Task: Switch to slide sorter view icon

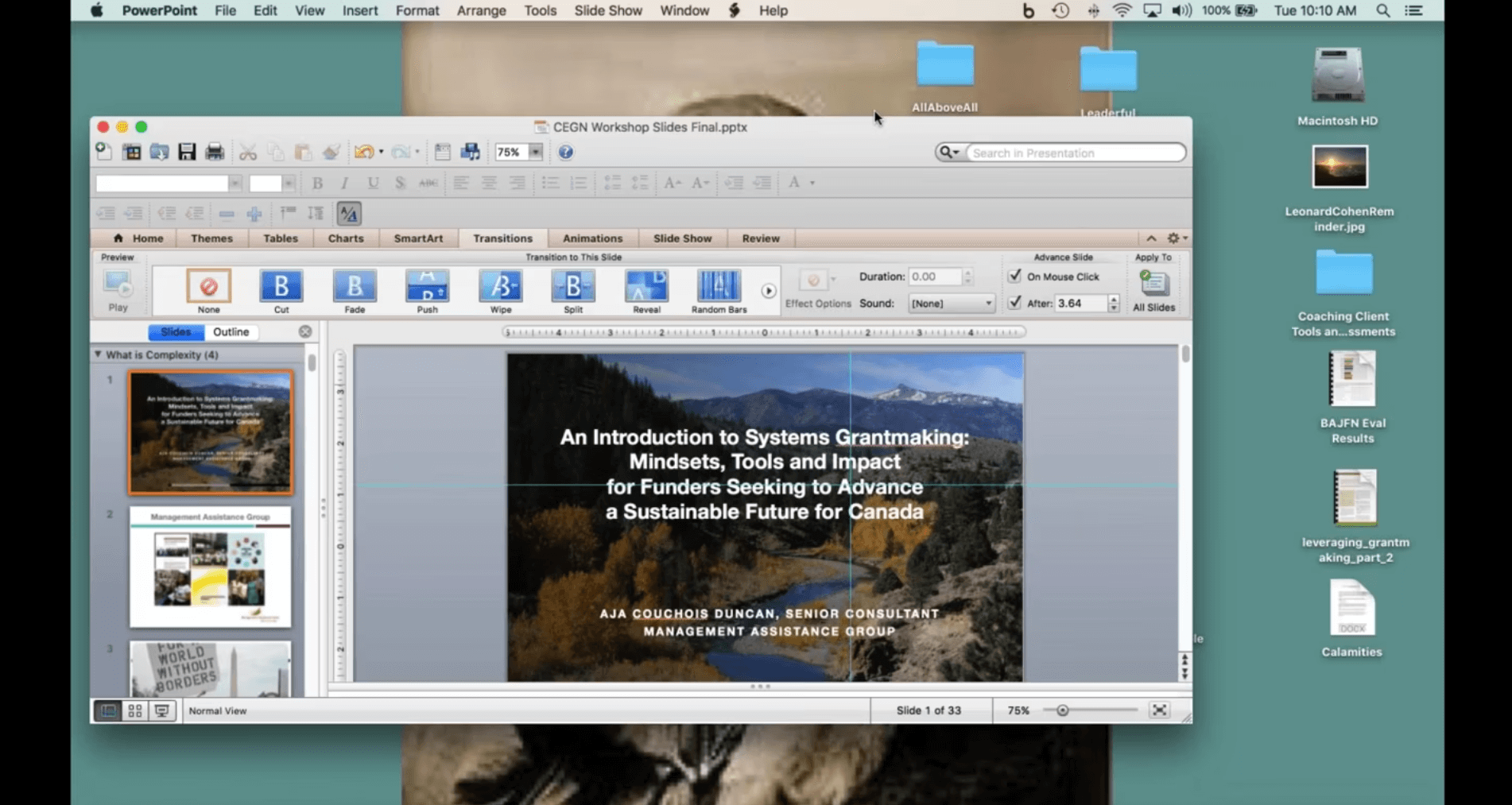Action: (x=135, y=710)
